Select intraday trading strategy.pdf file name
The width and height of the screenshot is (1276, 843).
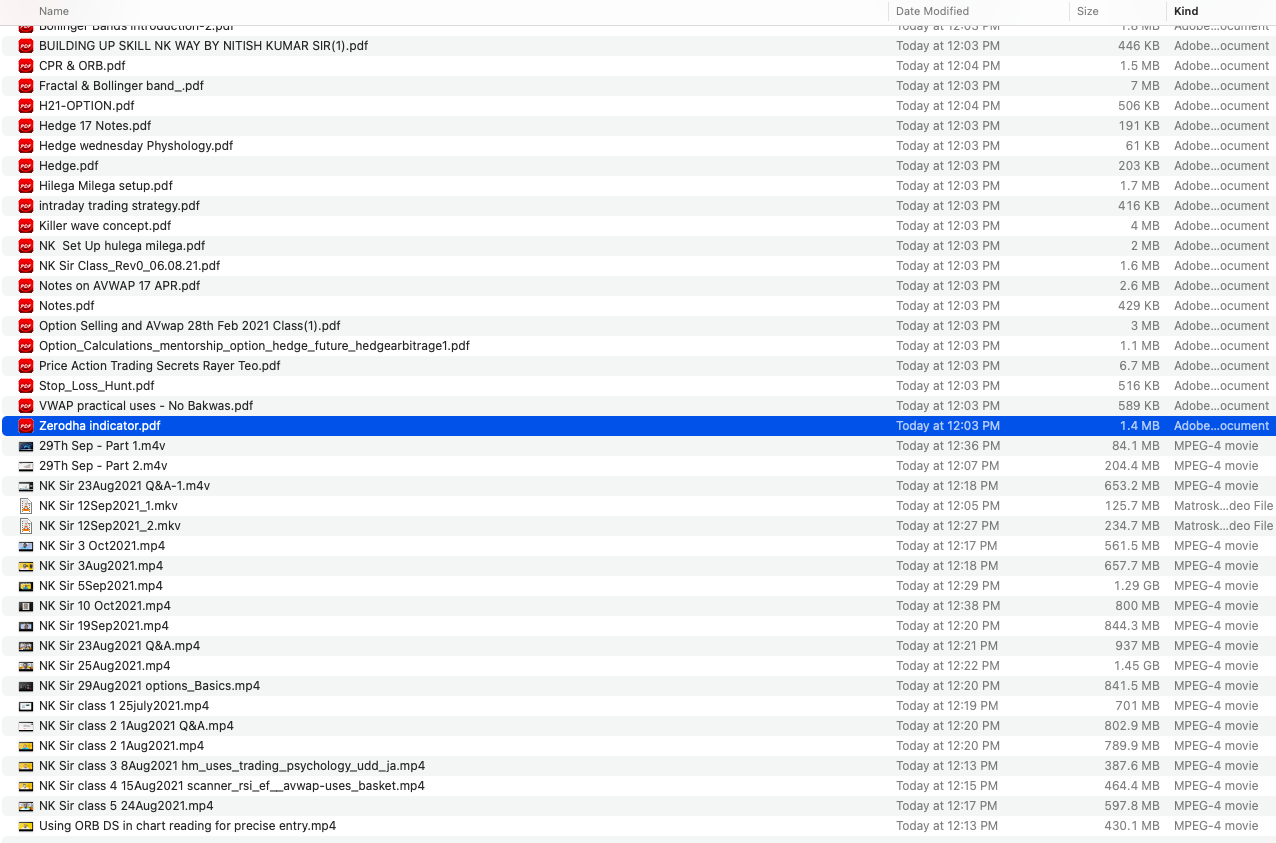[x=119, y=206]
